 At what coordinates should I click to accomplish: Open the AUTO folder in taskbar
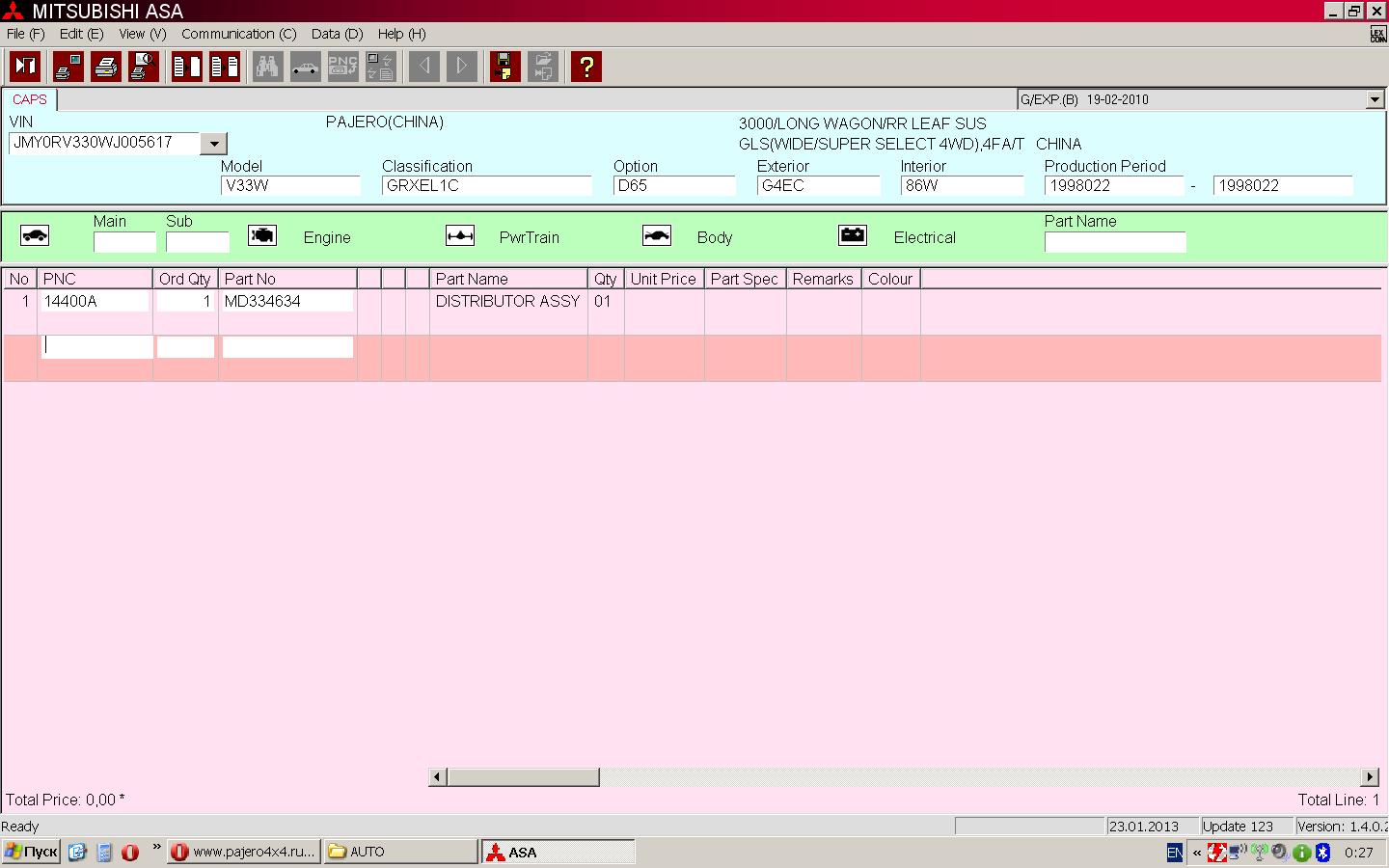tap(399, 852)
